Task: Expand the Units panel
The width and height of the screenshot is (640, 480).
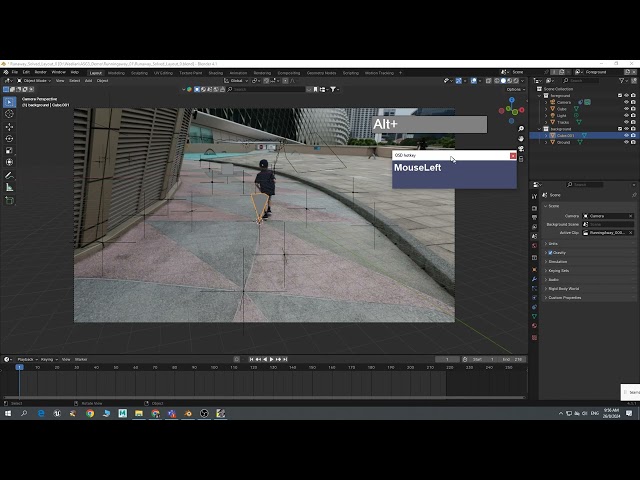Action: tap(546, 244)
